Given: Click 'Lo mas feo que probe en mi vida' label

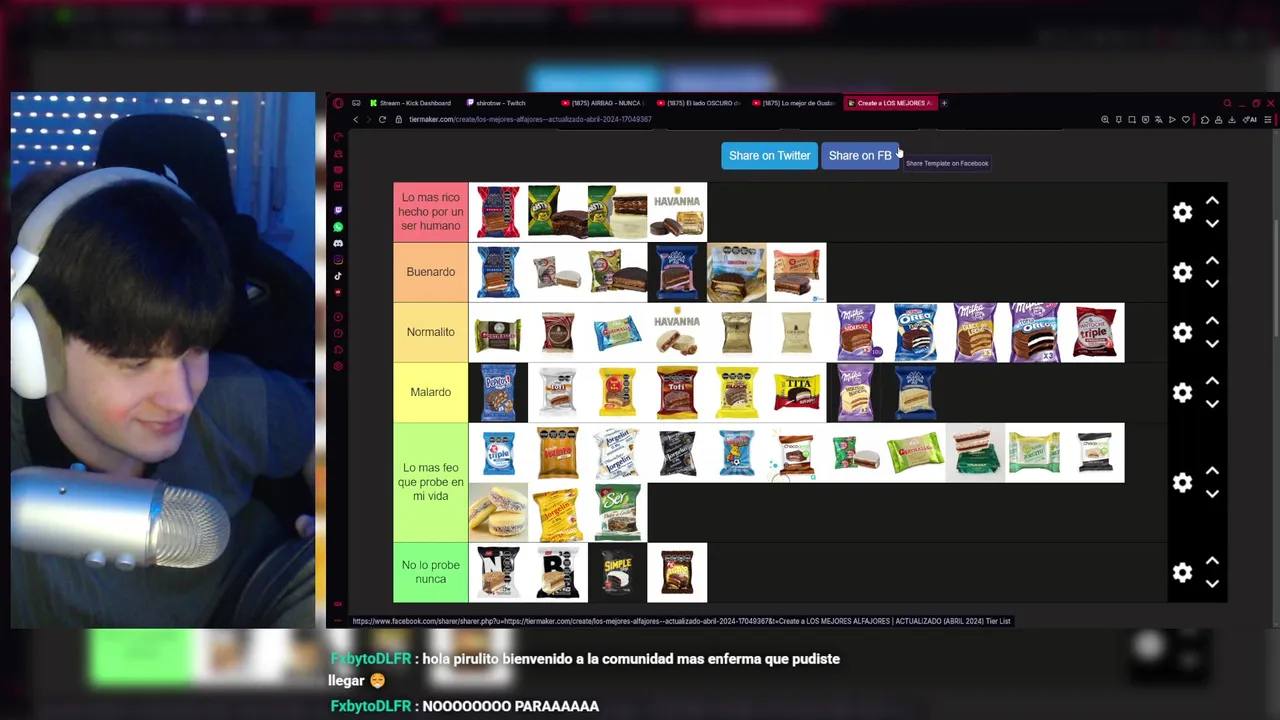Looking at the screenshot, I should [x=431, y=482].
